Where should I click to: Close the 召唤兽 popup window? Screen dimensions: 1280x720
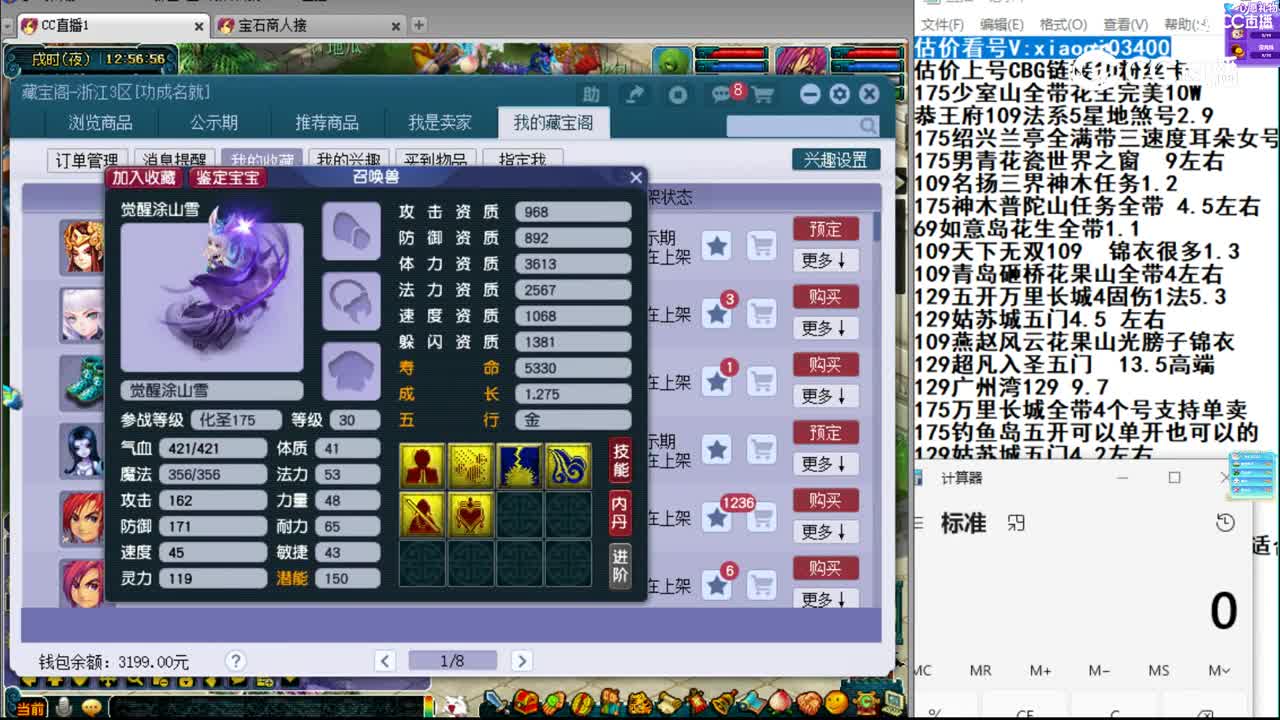(x=636, y=177)
